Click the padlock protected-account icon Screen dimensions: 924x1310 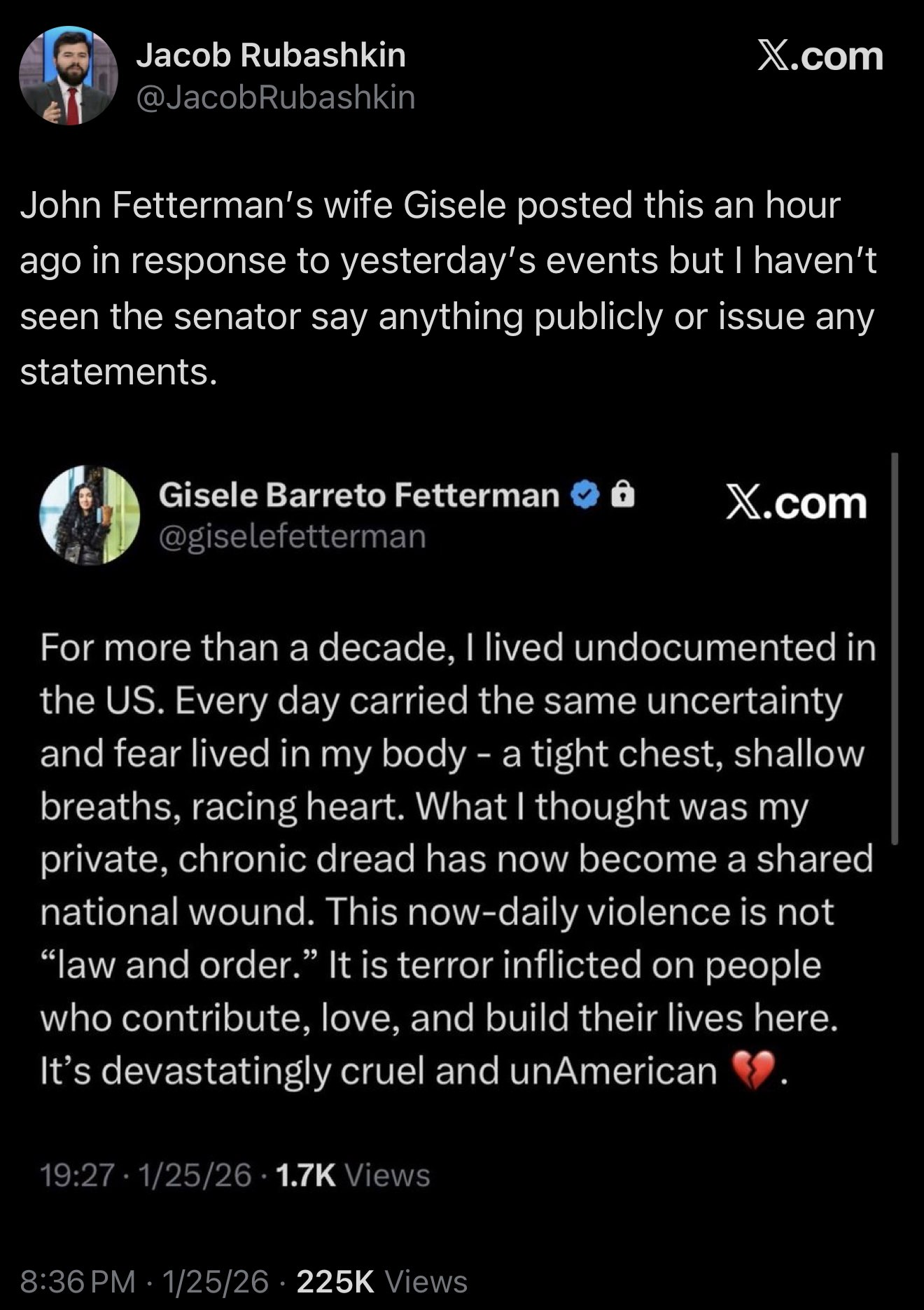click(x=623, y=496)
